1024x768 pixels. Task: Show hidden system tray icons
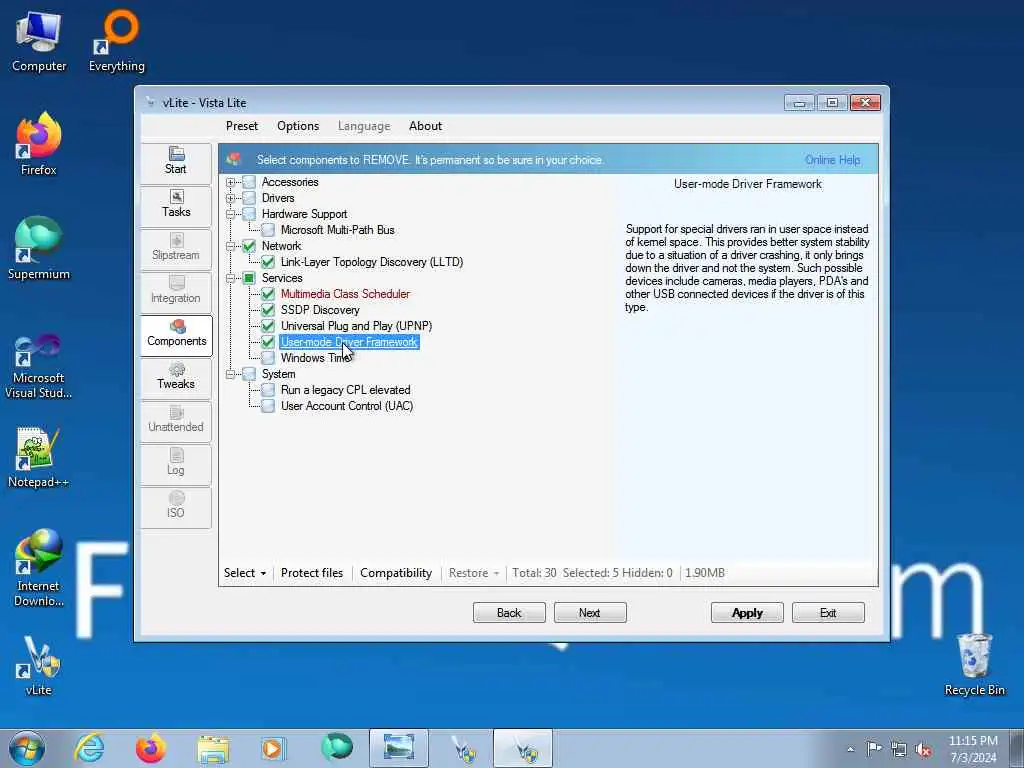[x=850, y=750]
